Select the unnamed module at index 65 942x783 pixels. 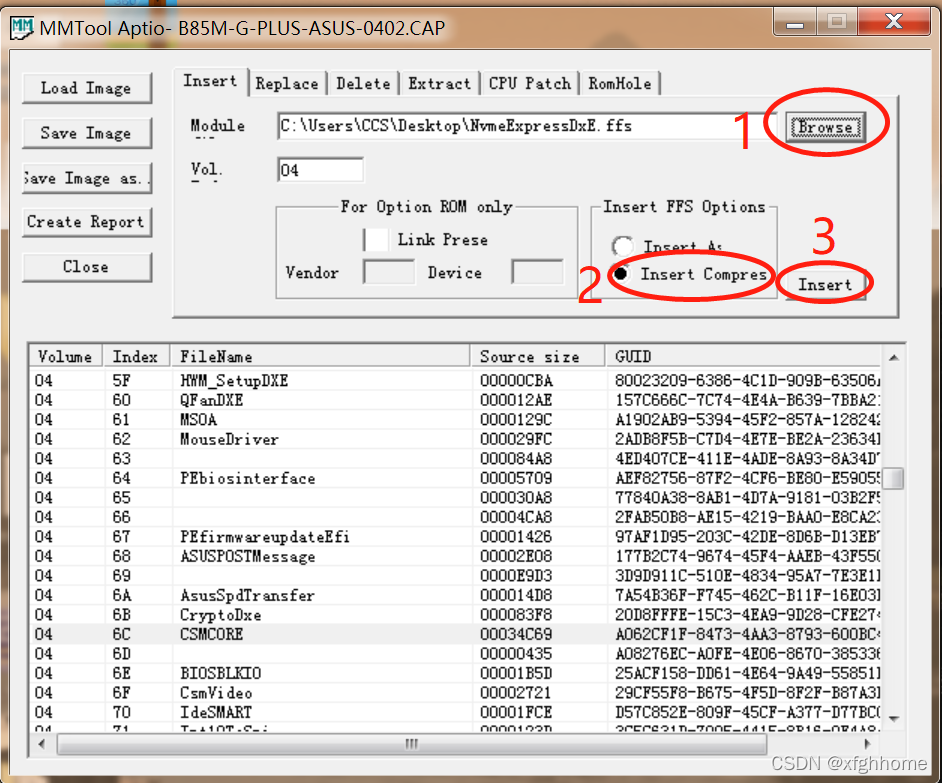coord(455,498)
